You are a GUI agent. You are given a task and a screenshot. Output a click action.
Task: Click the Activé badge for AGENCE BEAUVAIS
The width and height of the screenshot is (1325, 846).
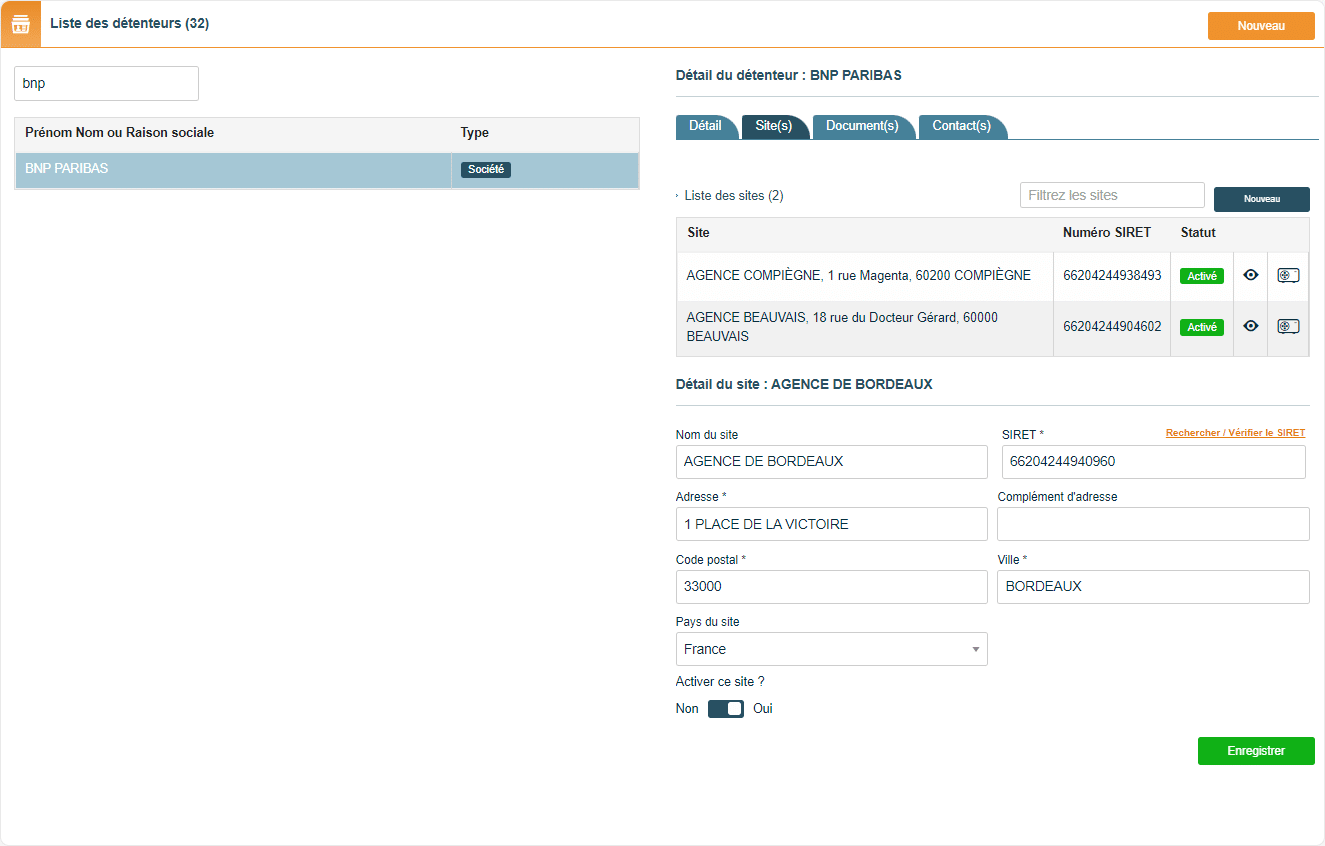click(1202, 327)
